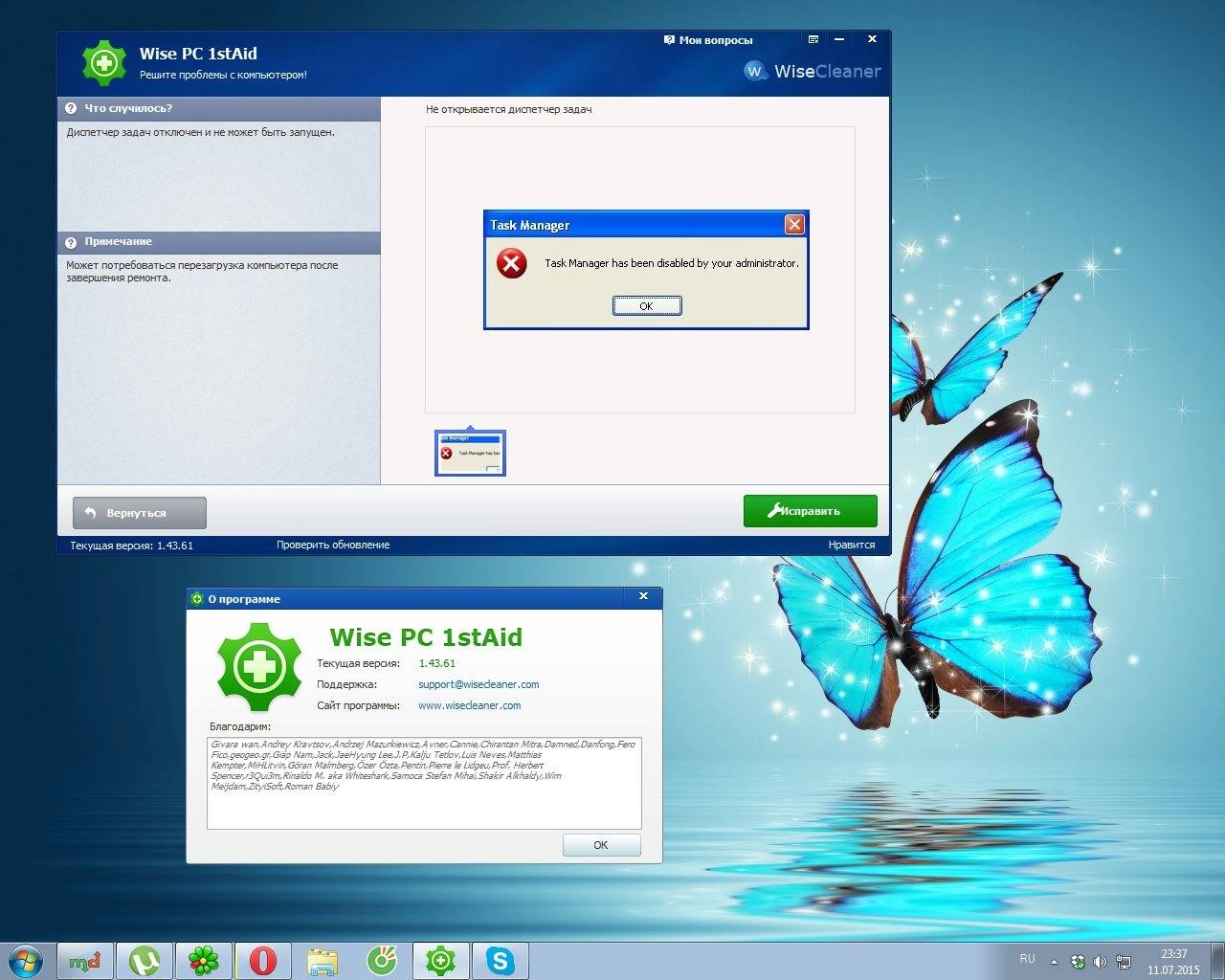Open the md taskbar application
This screenshot has height=980, width=1225.
click(x=85, y=961)
